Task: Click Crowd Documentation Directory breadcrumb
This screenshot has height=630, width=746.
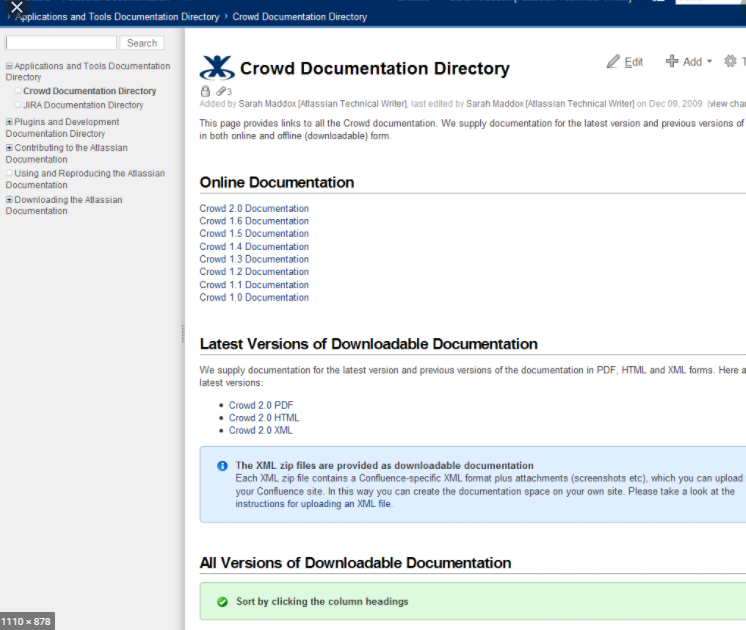Action: click(x=300, y=17)
